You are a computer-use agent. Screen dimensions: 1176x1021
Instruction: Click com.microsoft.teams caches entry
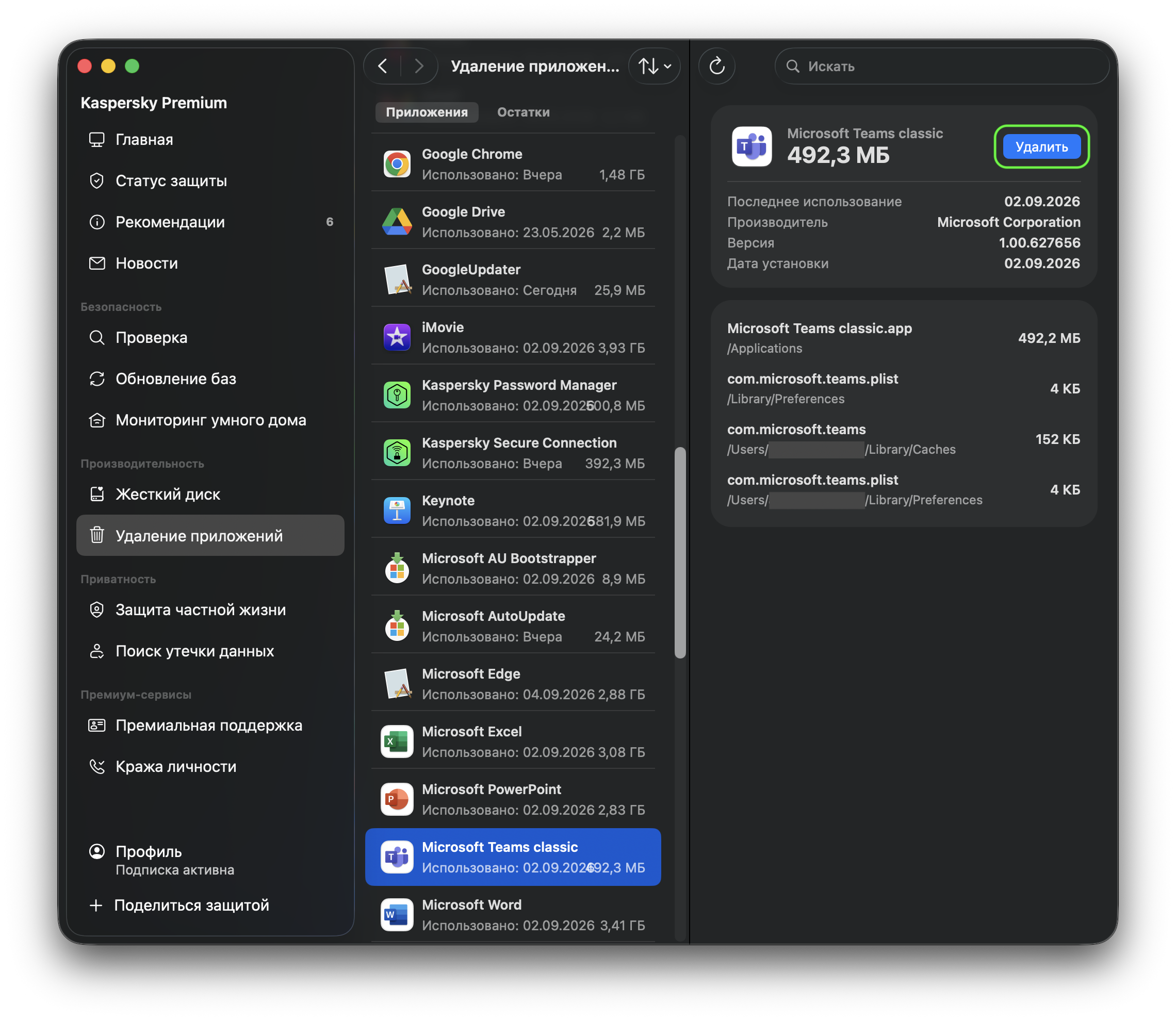coord(903,439)
